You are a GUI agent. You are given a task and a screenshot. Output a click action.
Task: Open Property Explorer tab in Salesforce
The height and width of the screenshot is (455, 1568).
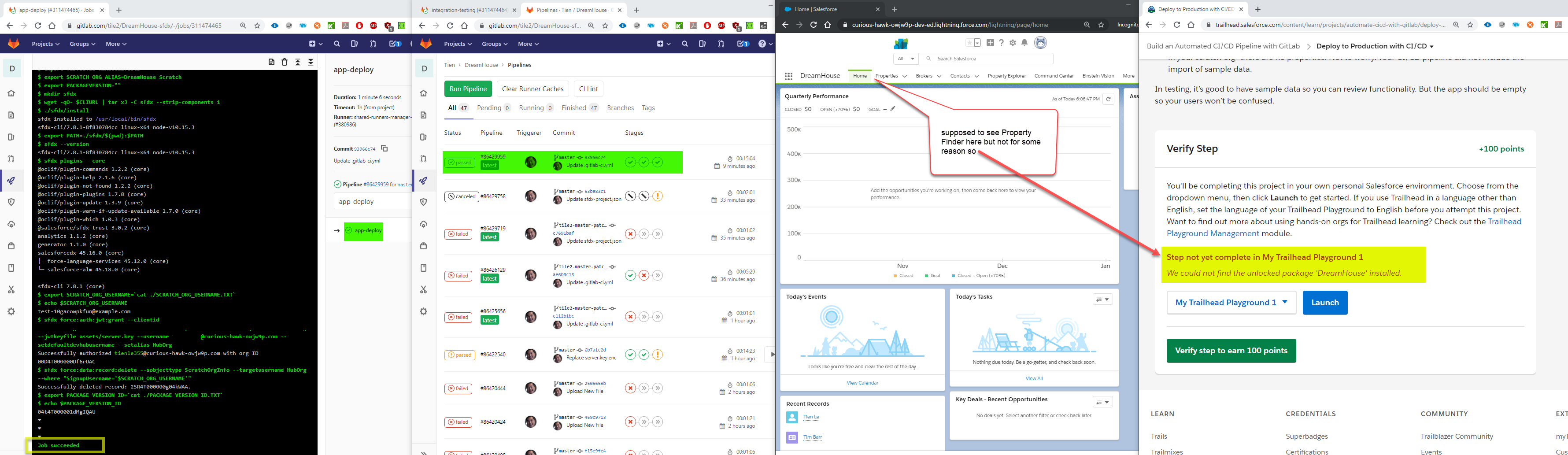(x=1007, y=76)
